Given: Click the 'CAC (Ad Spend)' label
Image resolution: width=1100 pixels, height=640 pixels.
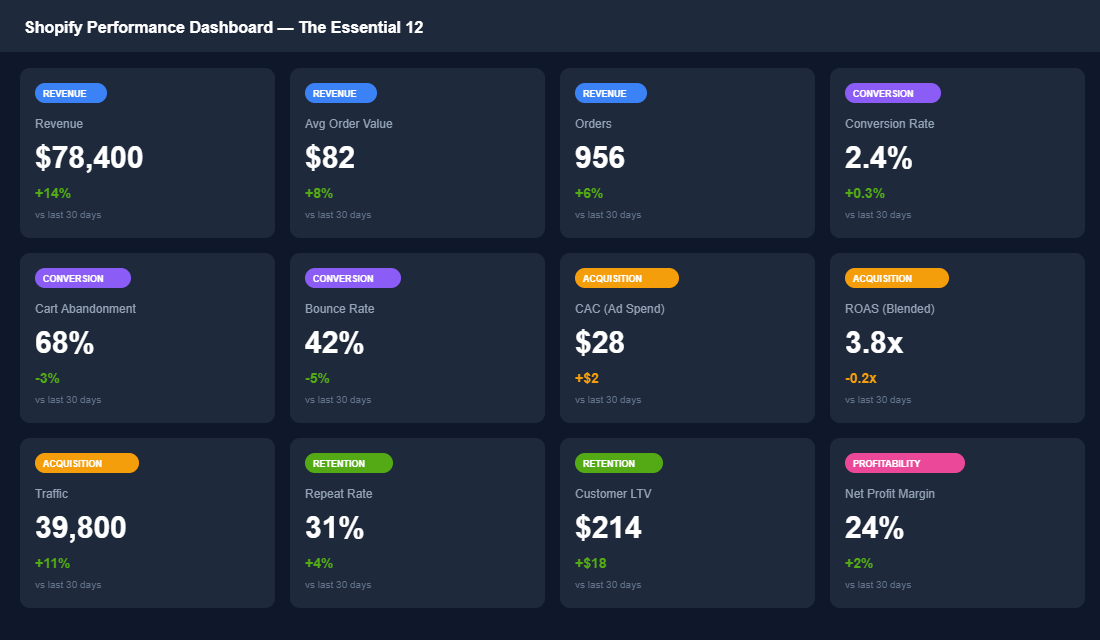Looking at the screenshot, I should pyautogui.click(x=620, y=309).
